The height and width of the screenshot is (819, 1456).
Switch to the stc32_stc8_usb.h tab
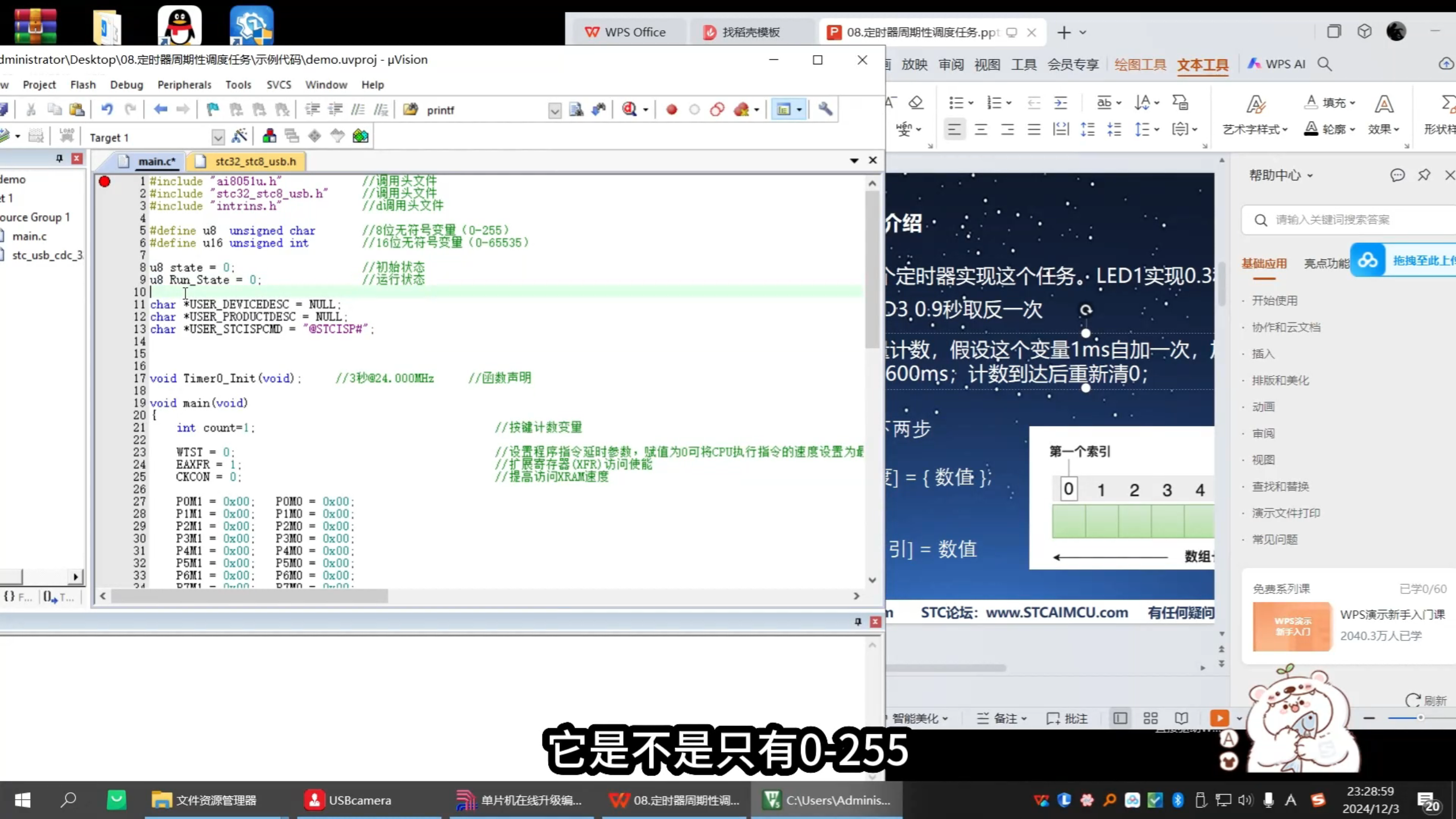(254, 161)
